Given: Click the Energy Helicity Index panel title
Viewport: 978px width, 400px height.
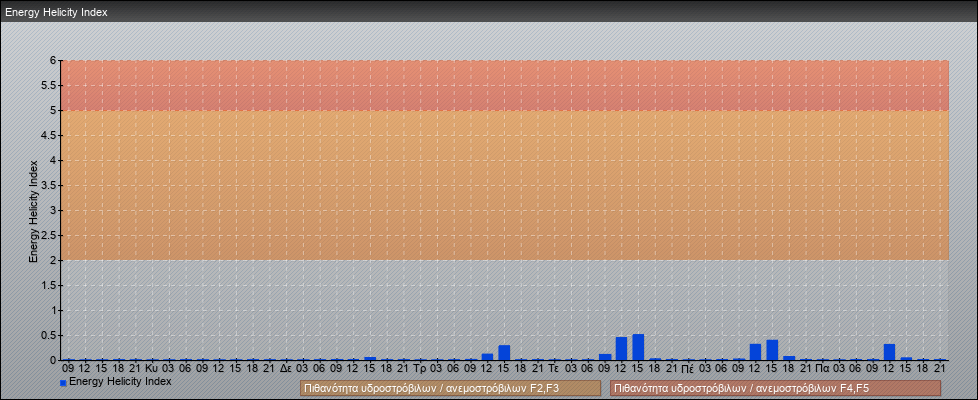Looking at the screenshot, I should click(x=56, y=12).
